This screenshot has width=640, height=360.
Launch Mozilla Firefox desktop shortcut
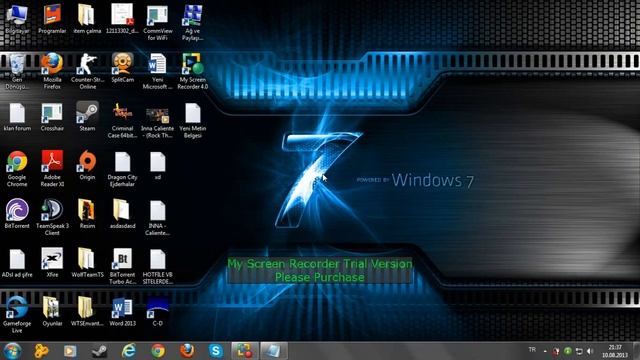[52, 71]
